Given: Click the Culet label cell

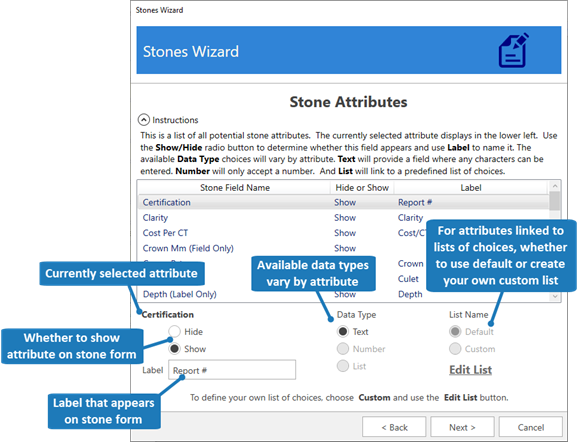Looking at the screenshot, I should click(x=408, y=279).
